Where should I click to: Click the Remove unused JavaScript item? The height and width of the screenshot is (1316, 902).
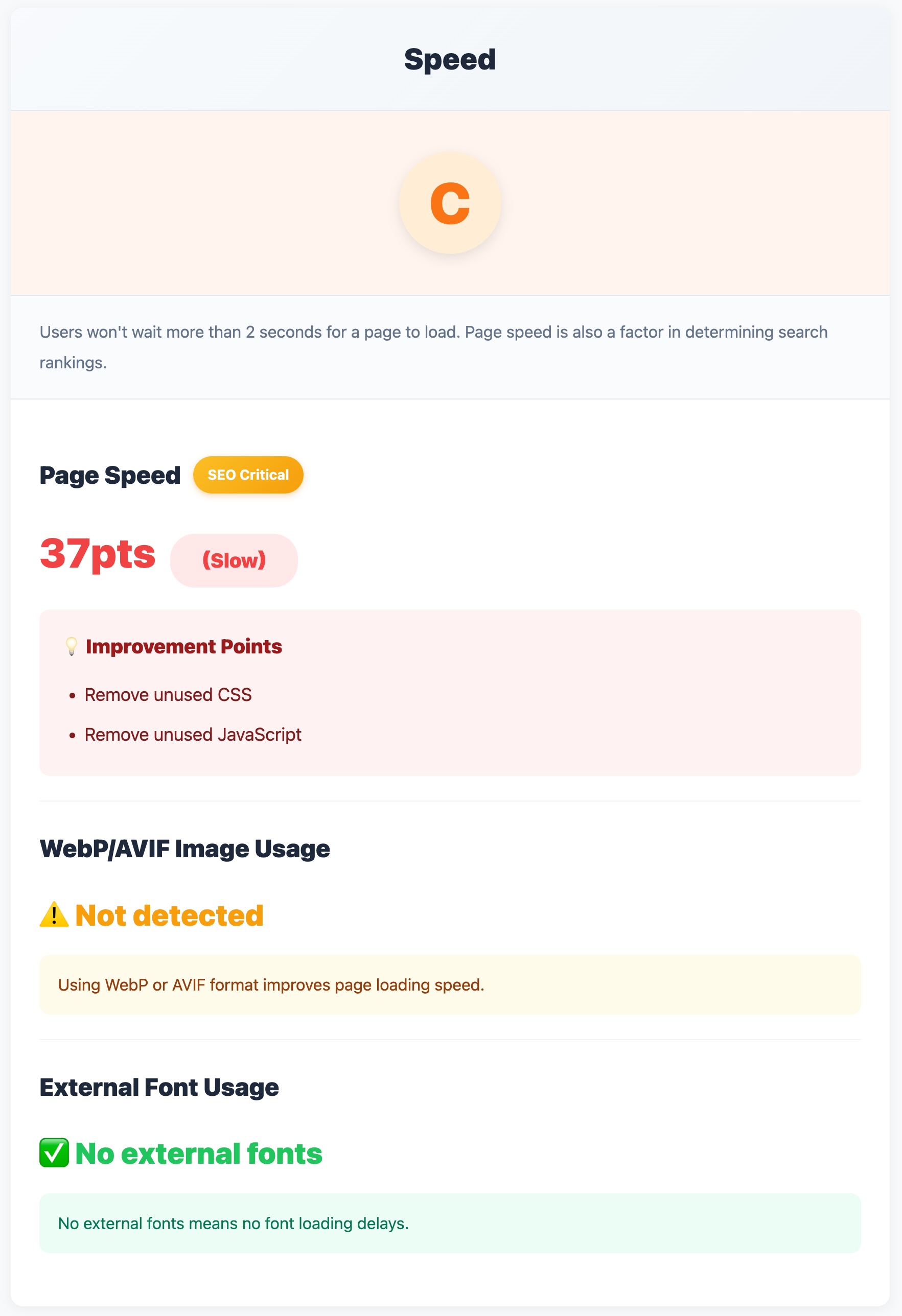[193, 734]
